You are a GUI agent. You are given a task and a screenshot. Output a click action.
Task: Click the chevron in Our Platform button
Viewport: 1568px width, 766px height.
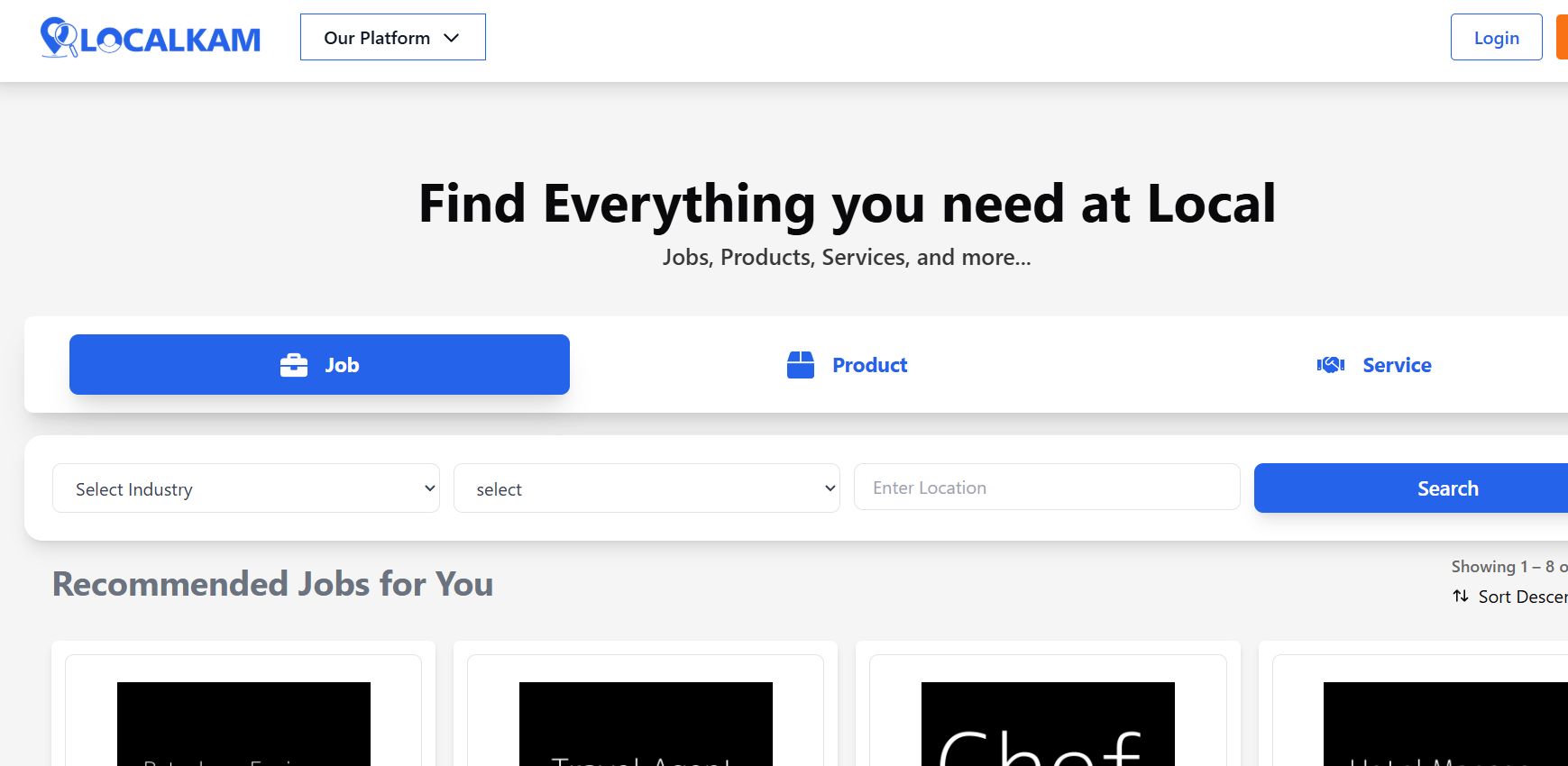(452, 38)
